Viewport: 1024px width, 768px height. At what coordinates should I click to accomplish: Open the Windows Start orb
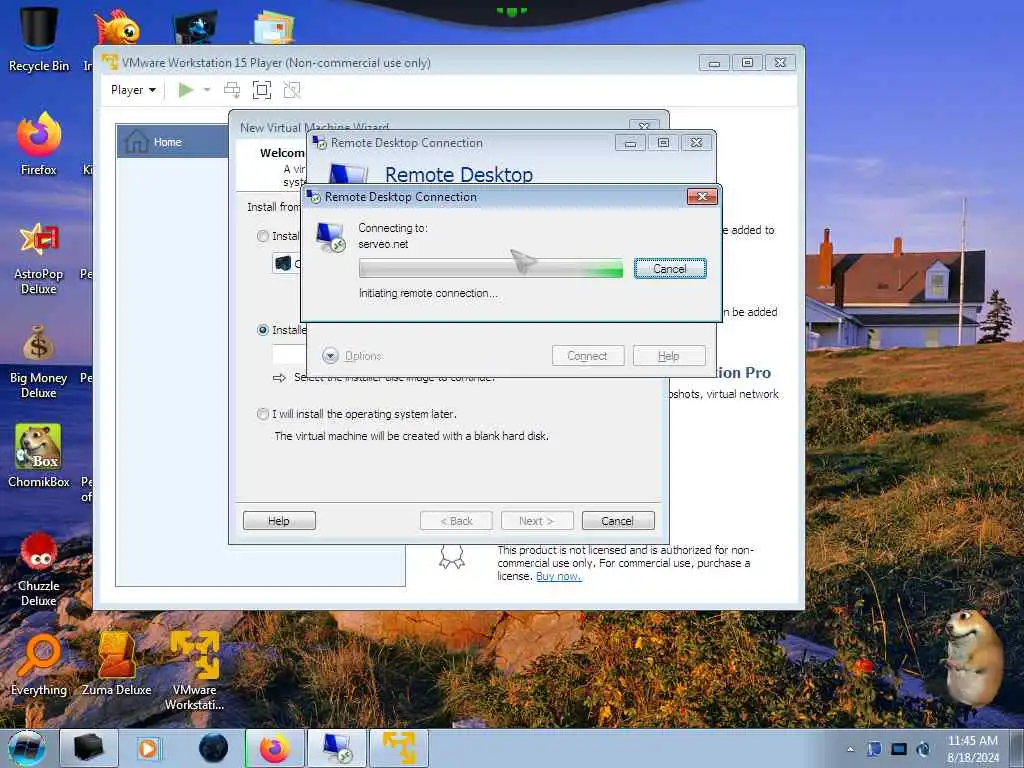27,748
